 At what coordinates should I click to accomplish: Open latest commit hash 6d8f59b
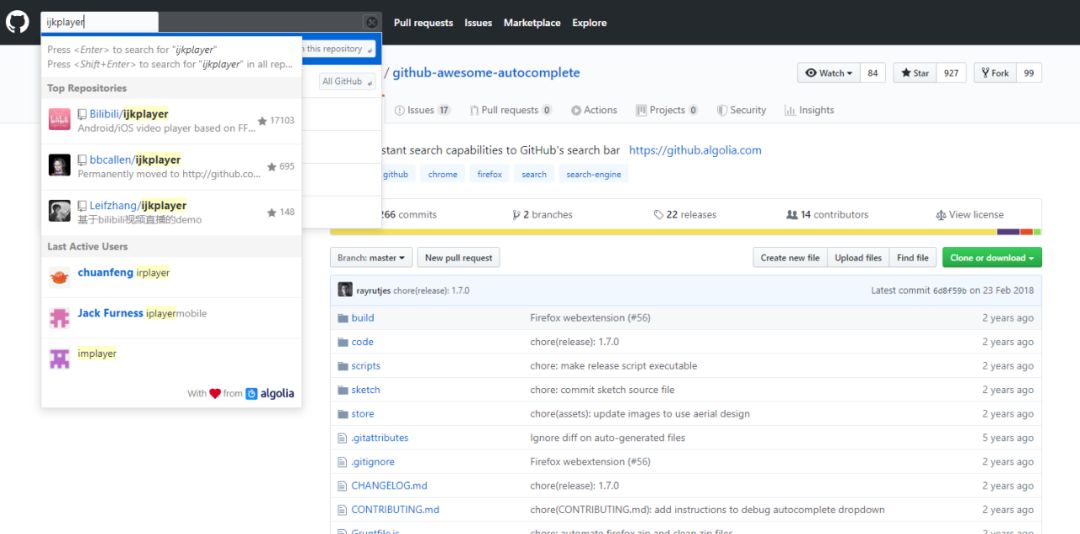tap(950, 291)
